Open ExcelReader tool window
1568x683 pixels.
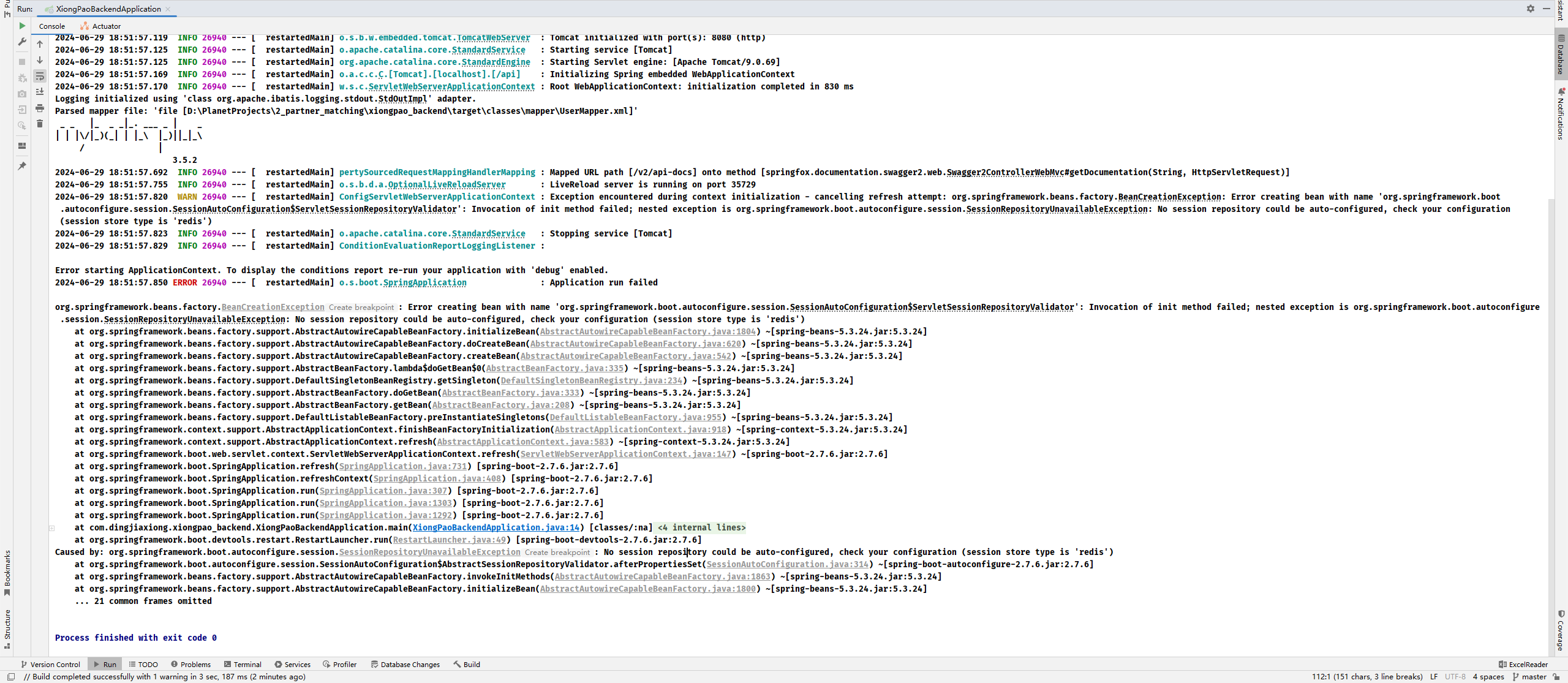[x=1523, y=665]
